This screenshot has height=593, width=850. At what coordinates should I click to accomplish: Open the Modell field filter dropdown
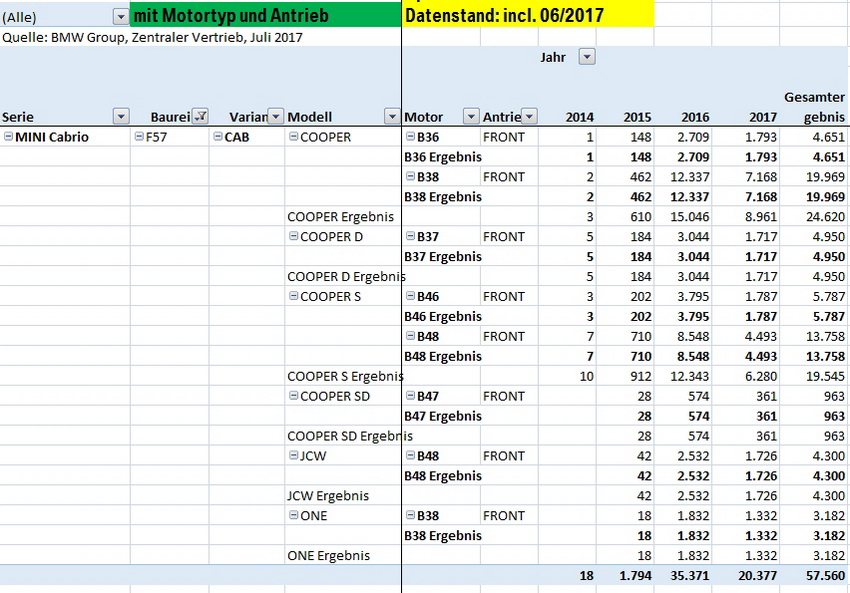coord(392,116)
